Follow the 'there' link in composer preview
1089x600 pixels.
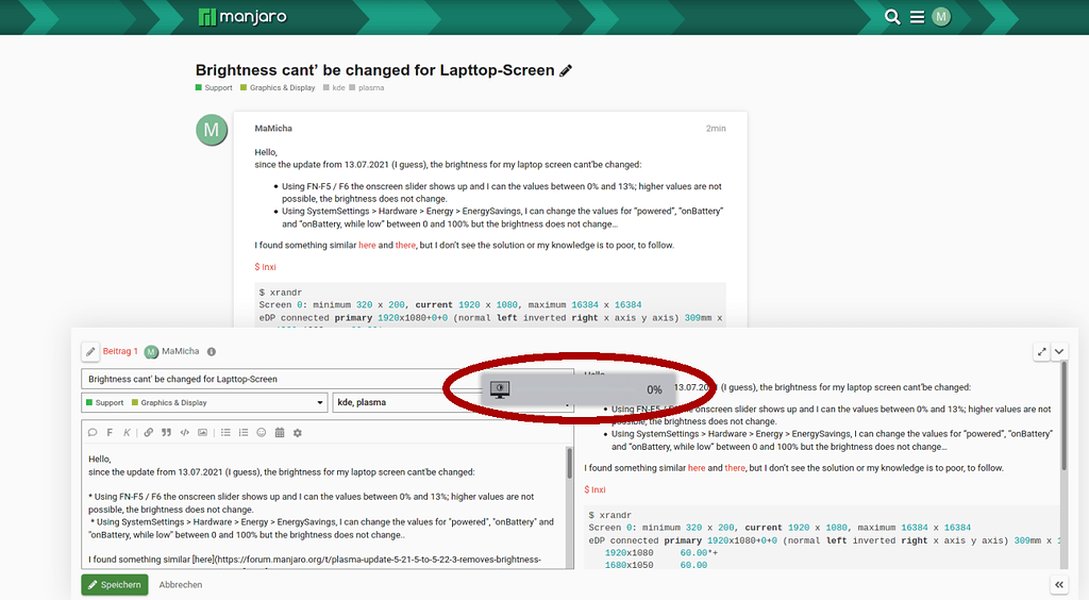[x=735, y=468]
